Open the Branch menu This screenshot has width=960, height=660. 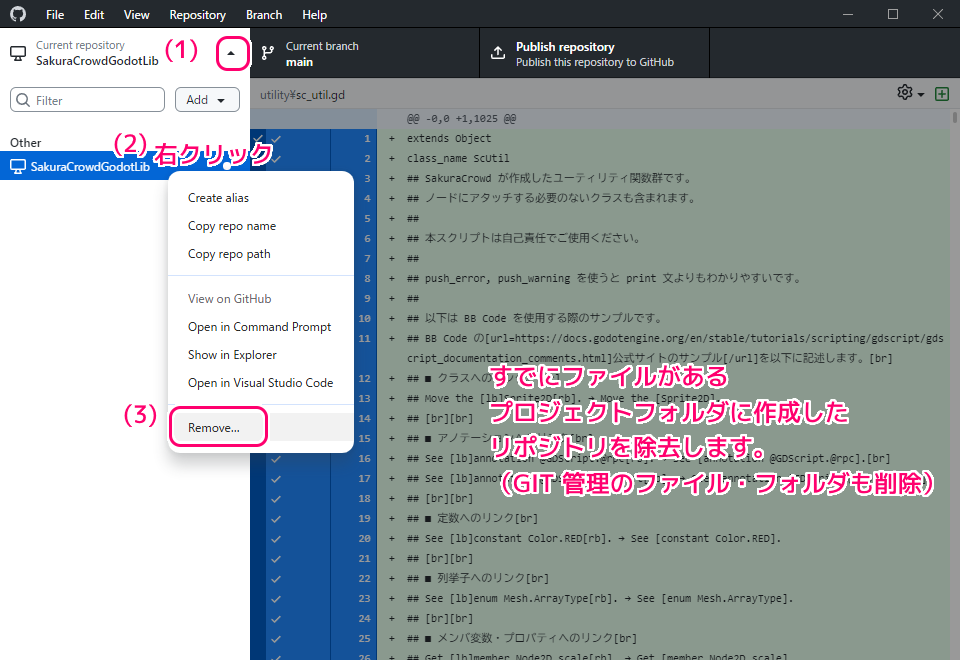pyautogui.click(x=264, y=15)
